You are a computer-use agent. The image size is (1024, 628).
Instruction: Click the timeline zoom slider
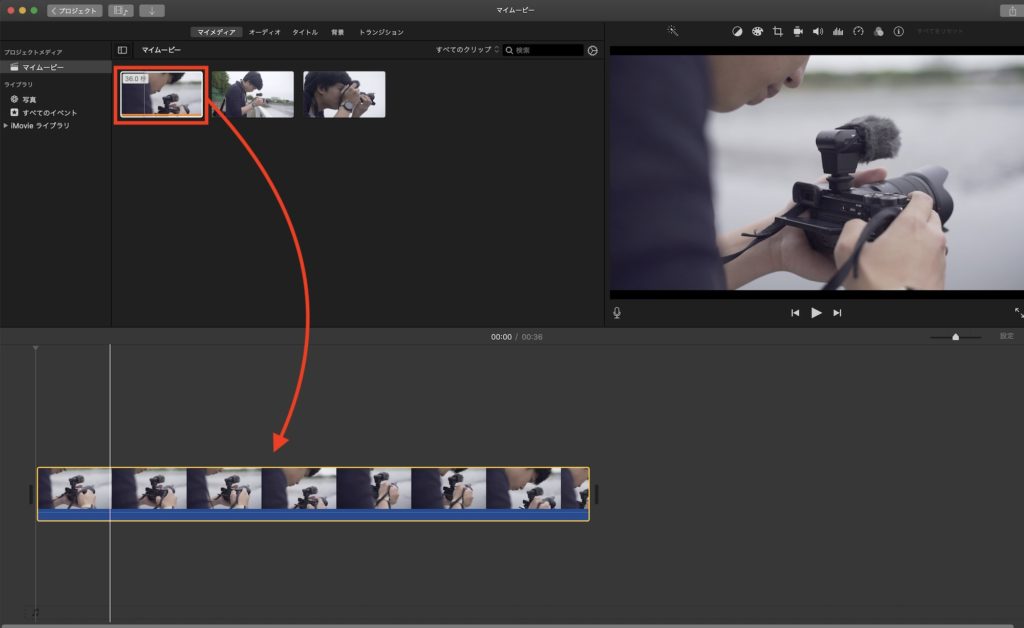click(955, 337)
